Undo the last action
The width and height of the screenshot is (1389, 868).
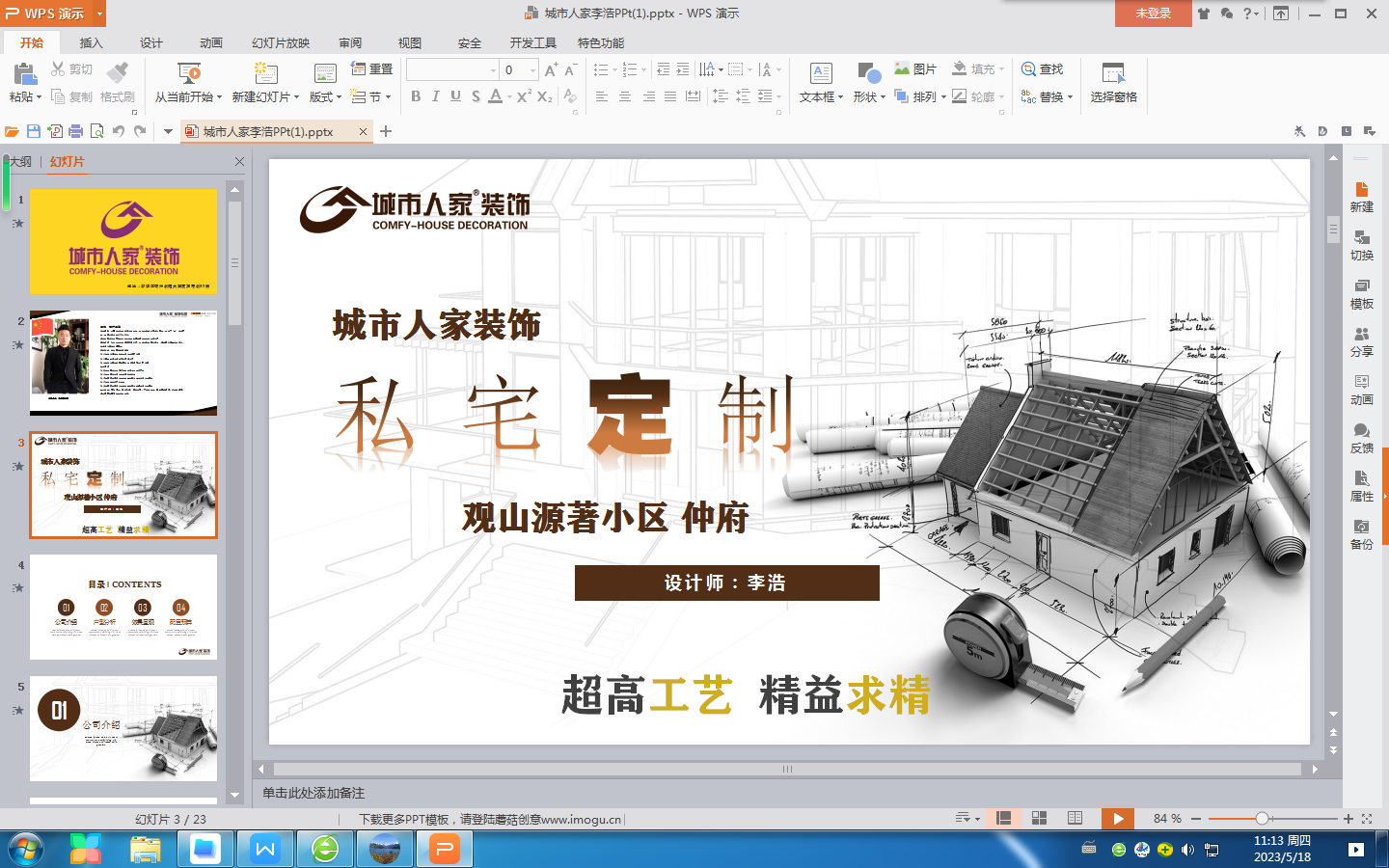tap(118, 131)
